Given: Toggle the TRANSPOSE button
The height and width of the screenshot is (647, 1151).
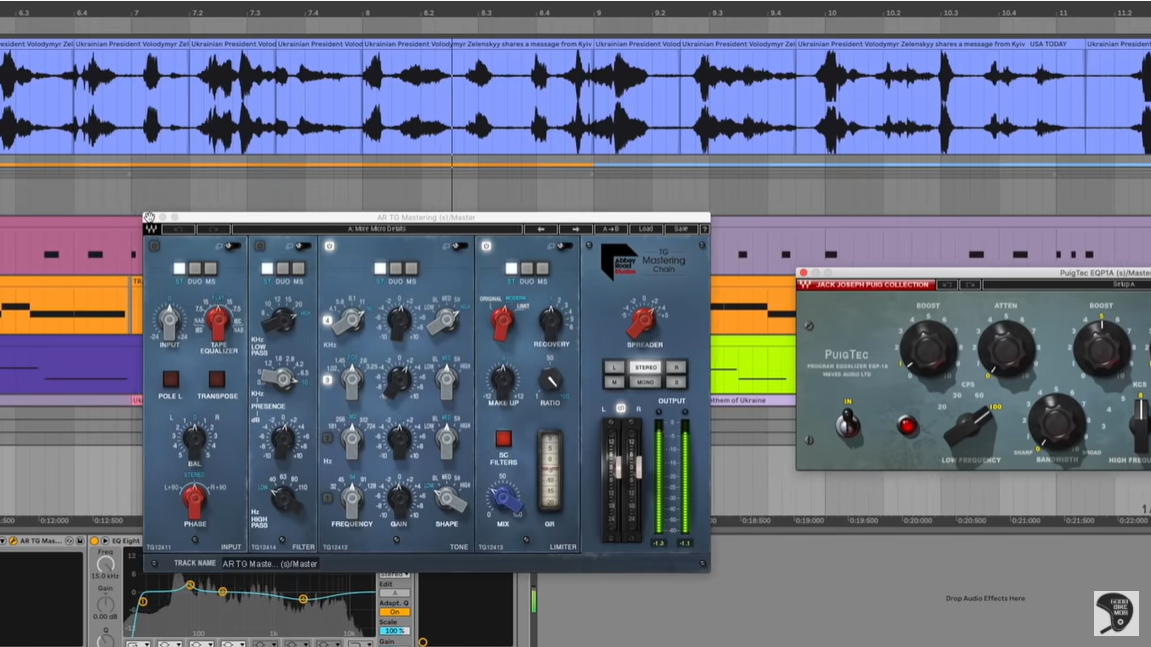Looking at the screenshot, I should (217, 379).
